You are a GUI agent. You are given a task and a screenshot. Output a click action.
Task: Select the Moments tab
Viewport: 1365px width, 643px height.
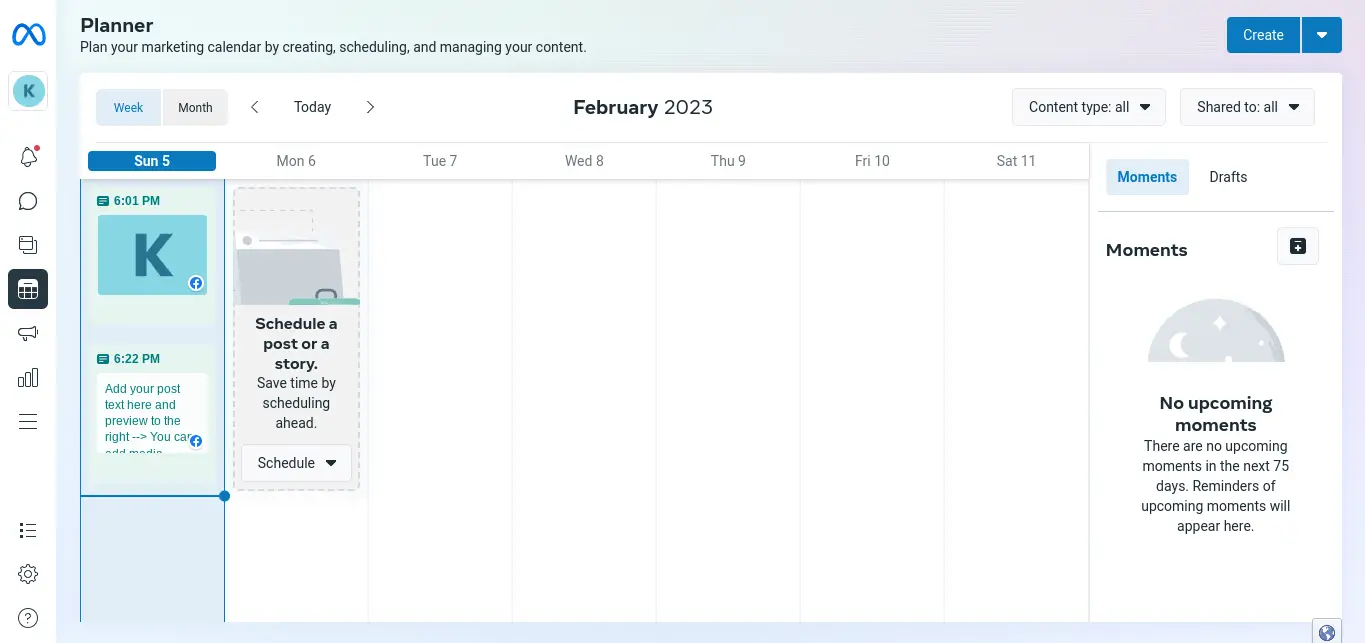[1147, 177]
